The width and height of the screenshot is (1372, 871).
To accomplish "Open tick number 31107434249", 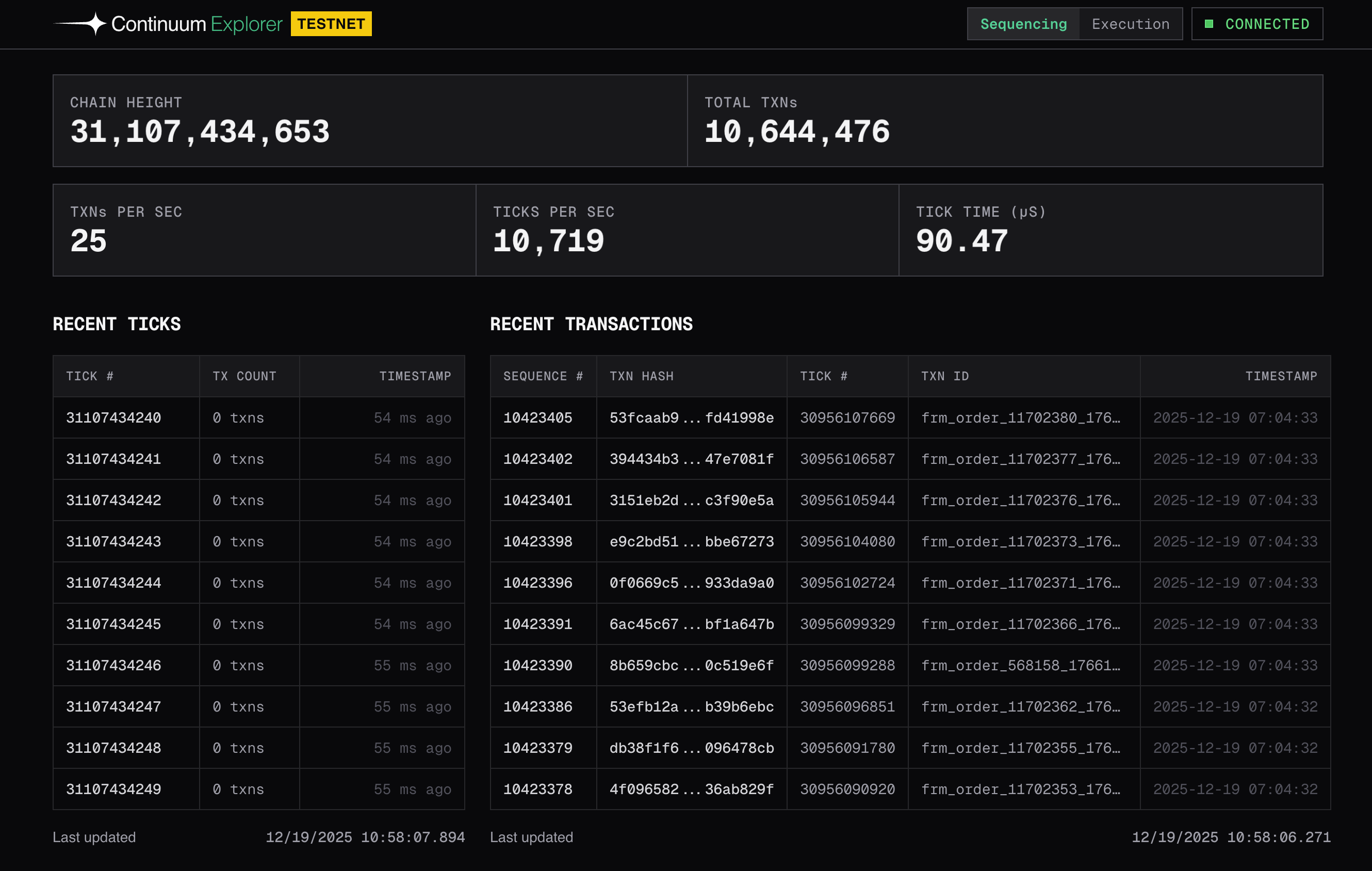I will 113,789.
